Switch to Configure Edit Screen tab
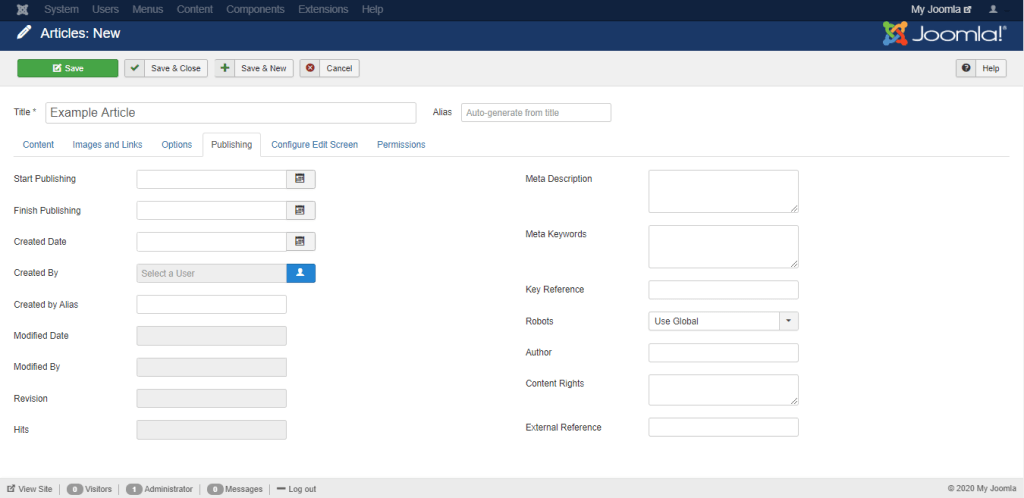 coord(315,145)
